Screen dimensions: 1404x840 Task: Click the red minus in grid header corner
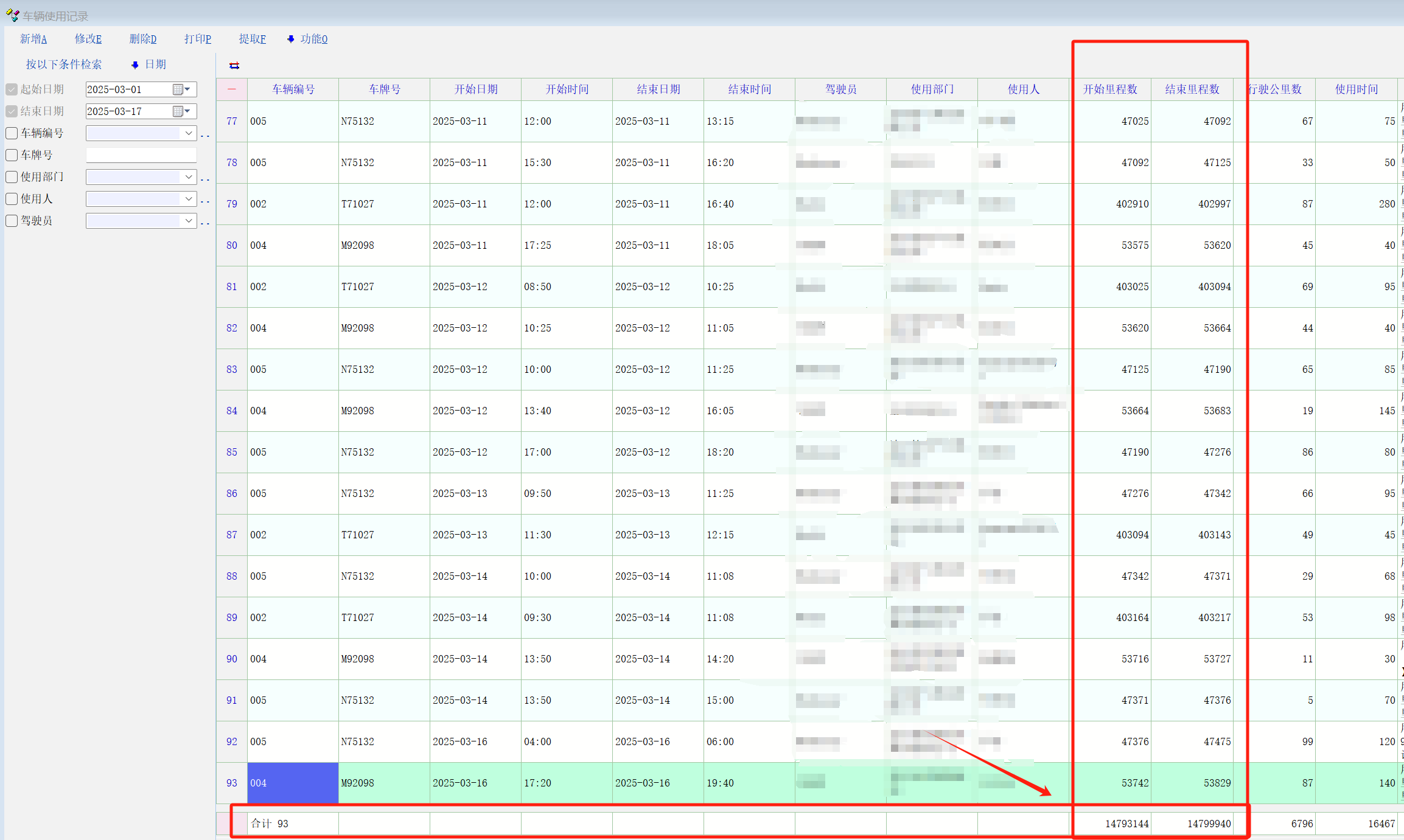[x=232, y=89]
